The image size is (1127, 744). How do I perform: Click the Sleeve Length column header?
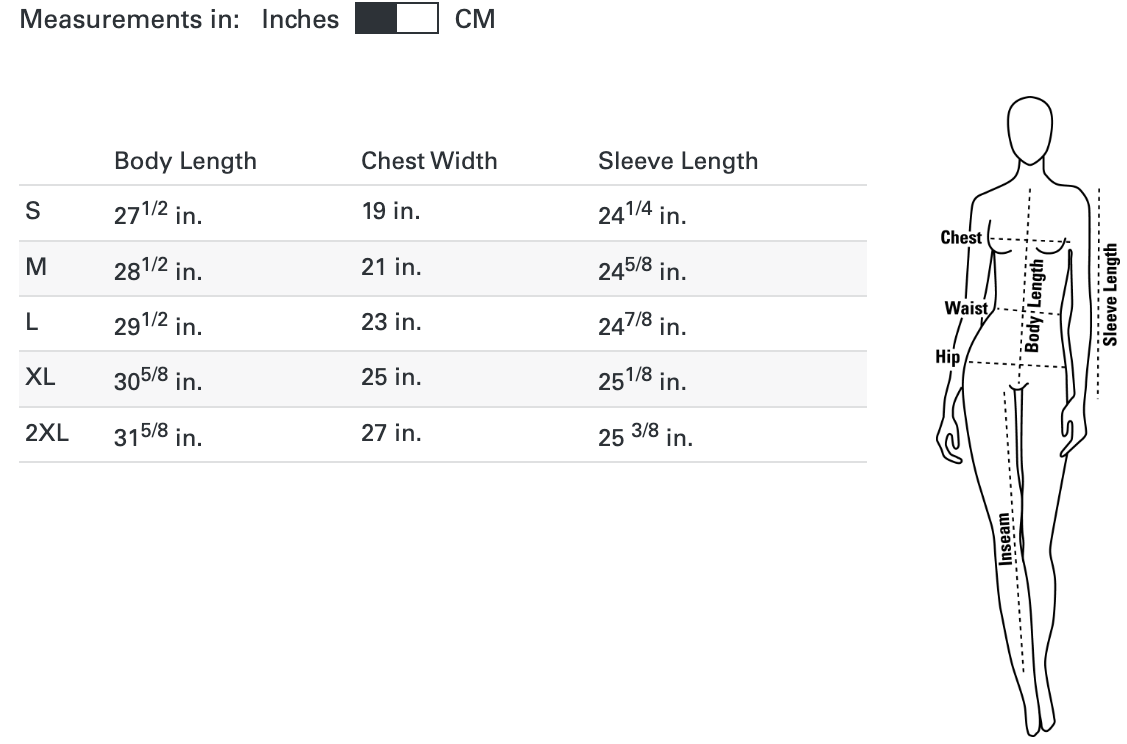coord(678,161)
